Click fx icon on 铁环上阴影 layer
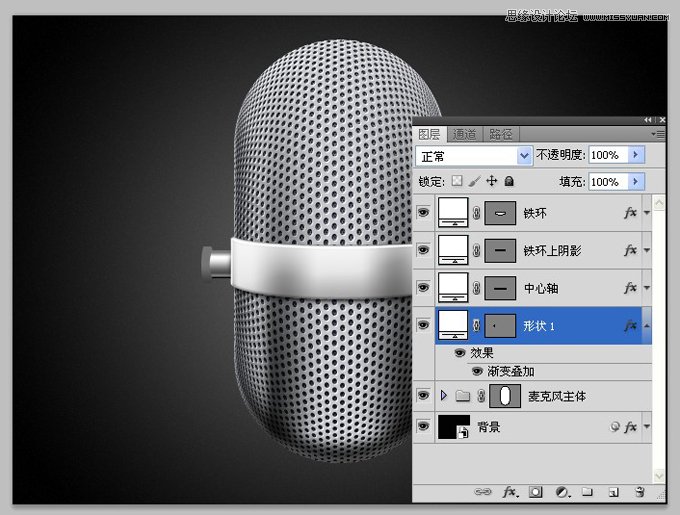 [x=631, y=250]
